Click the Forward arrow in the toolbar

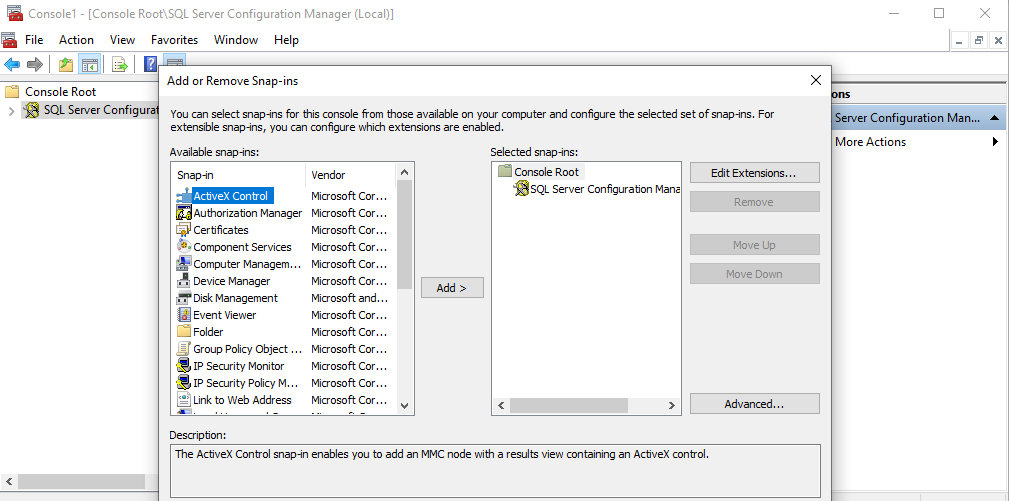(x=35, y=64)
